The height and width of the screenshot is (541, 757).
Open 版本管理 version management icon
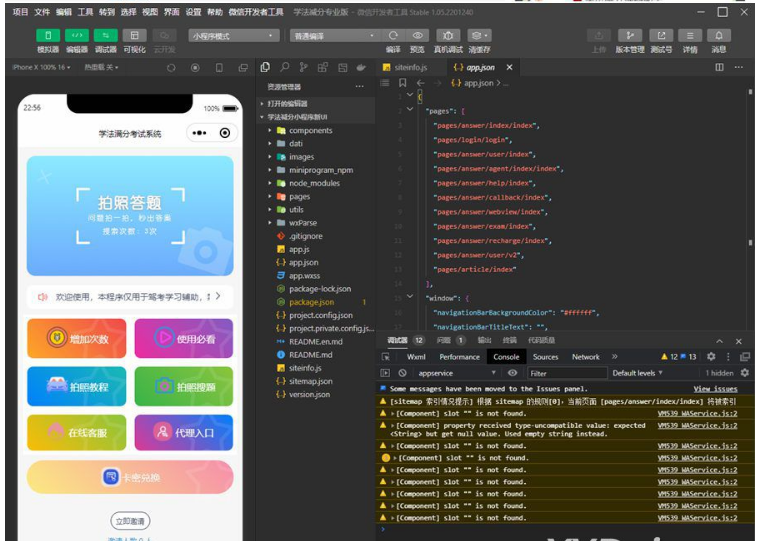point(629,35)
